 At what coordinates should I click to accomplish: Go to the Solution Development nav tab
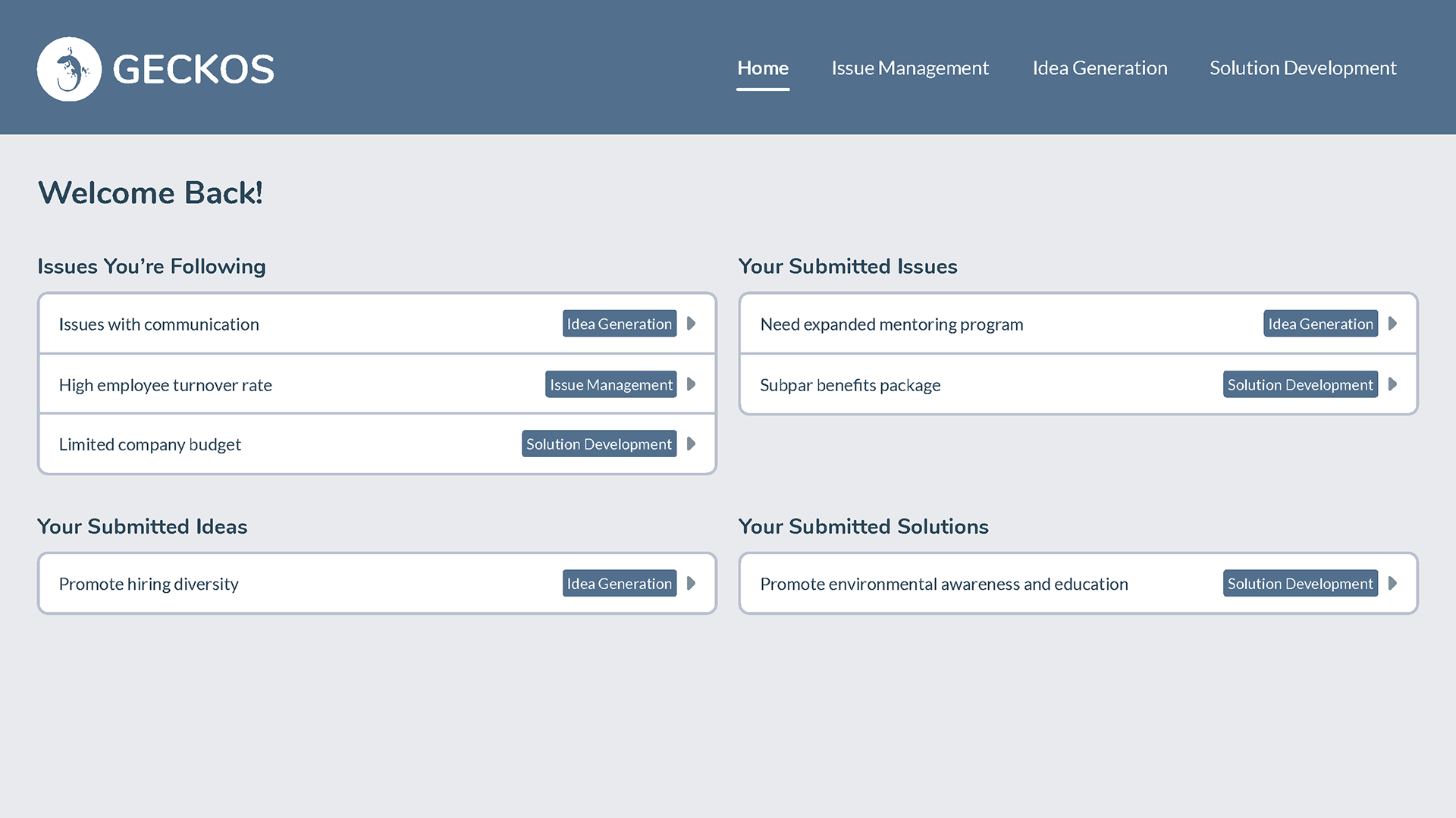1303,68
